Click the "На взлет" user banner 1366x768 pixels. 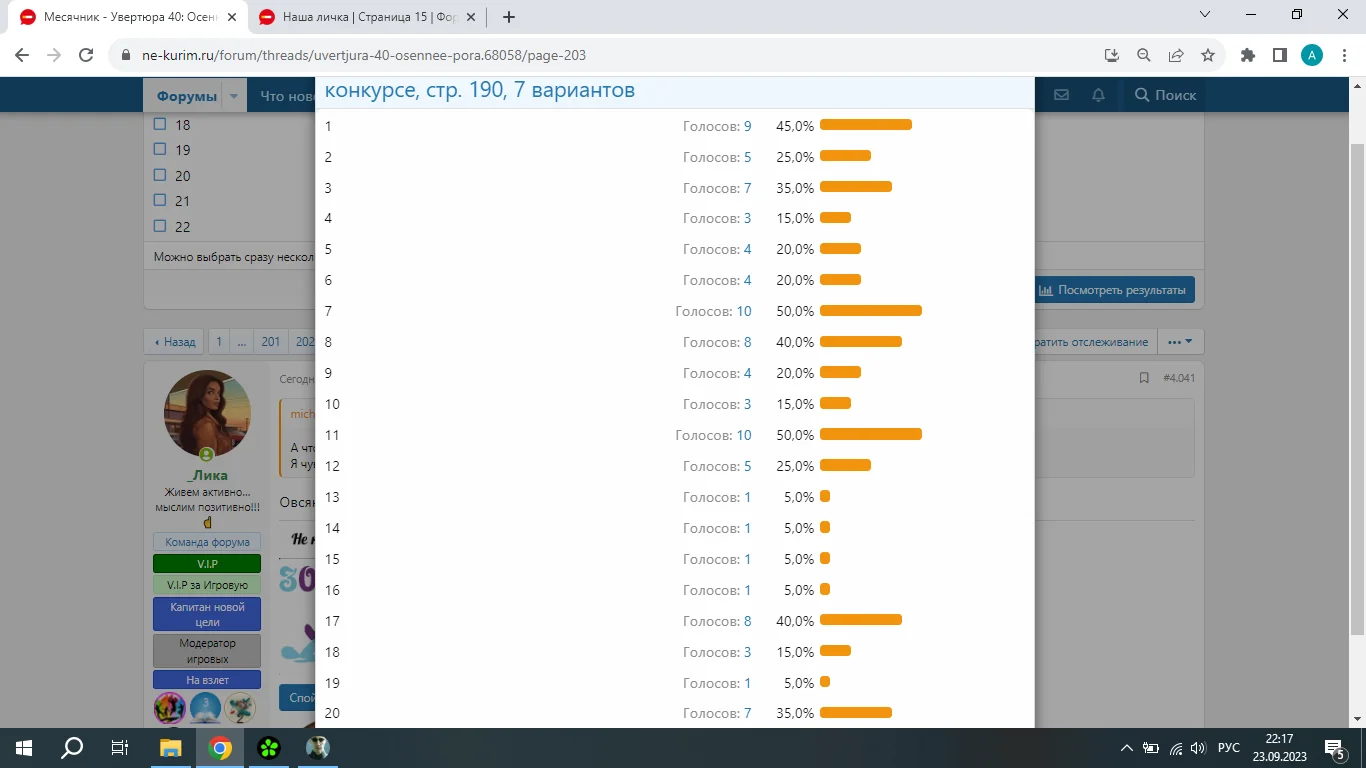point(207,680)
